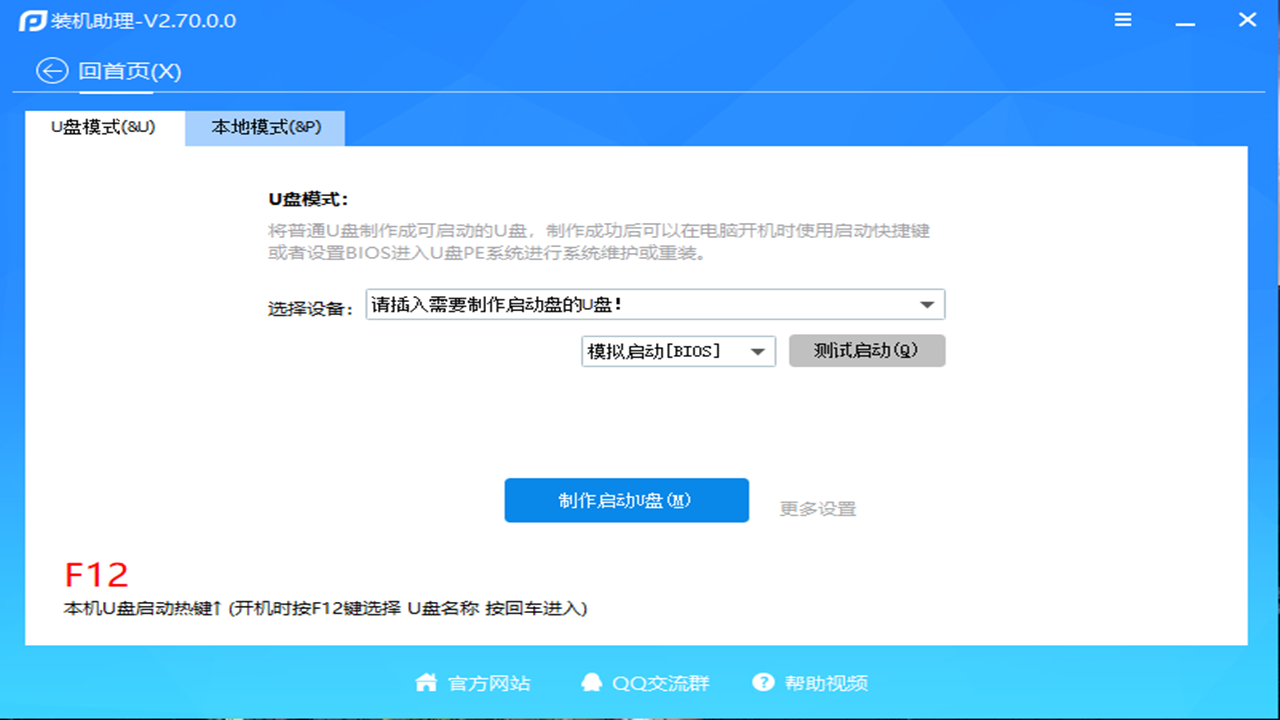
Task: Click the question mark icon beside 帮助视频
Action: pos(764,682)
